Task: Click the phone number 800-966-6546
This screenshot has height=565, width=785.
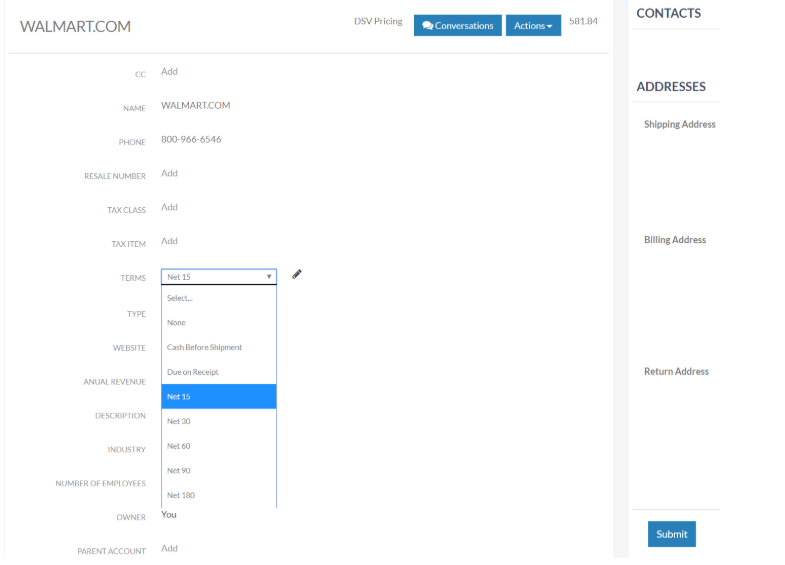Action: click(x=191, y=140)
